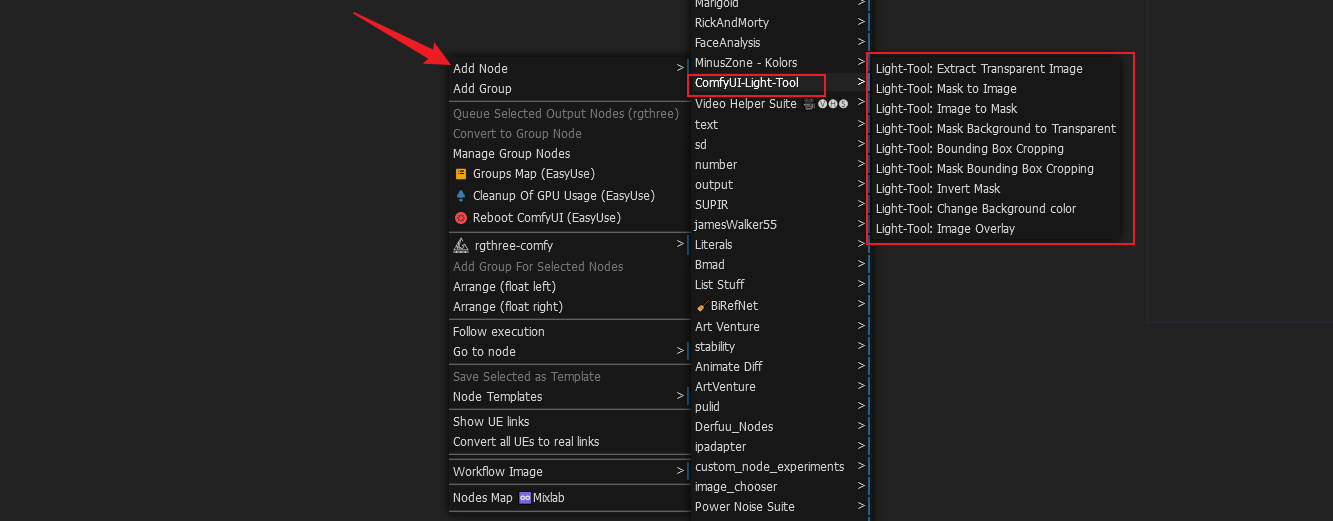Open the ArtVenture category
This screenshot has width=1333, height=521.
779,387
